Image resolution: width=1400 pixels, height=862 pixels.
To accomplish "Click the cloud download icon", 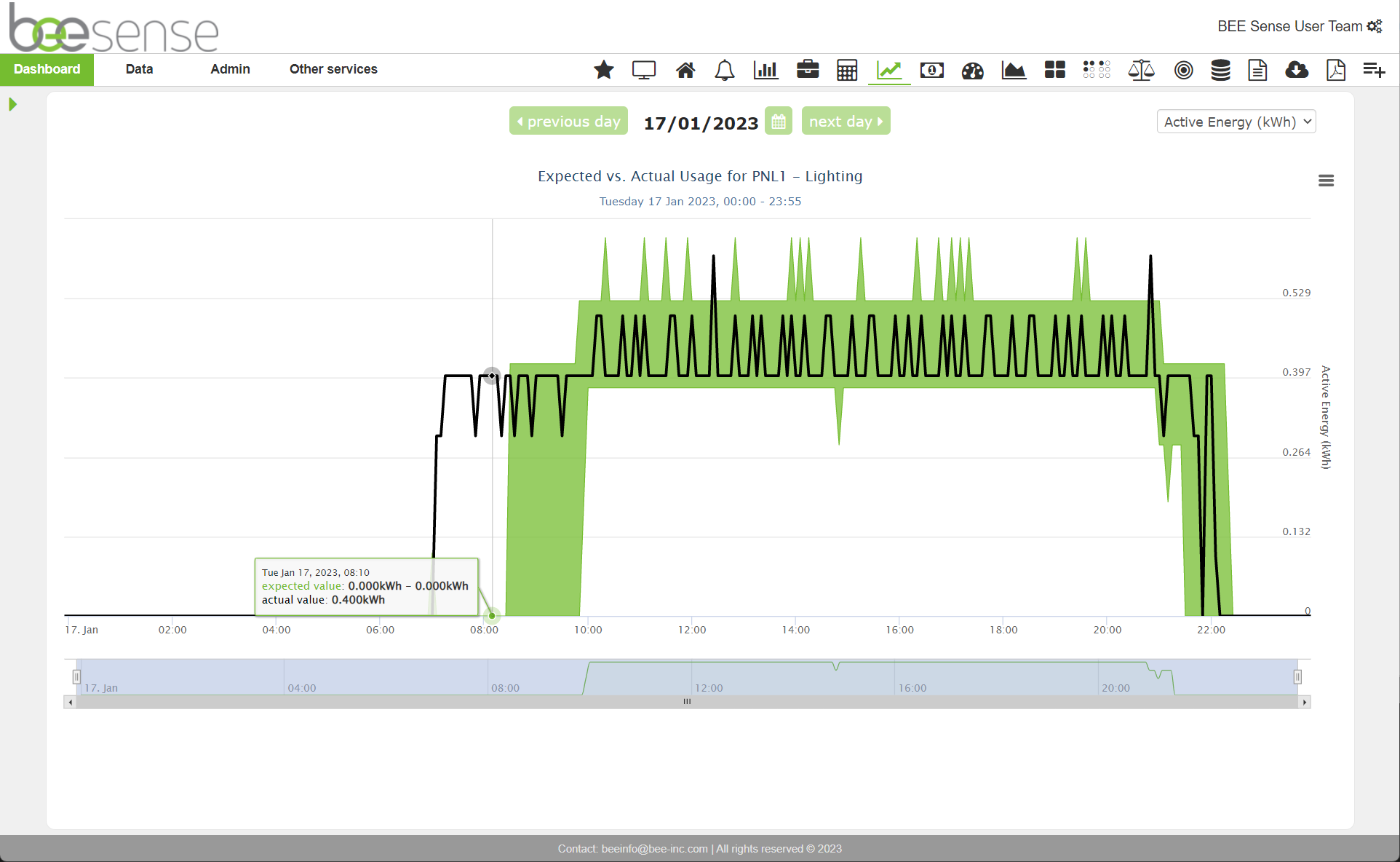I will point(1297,70).
